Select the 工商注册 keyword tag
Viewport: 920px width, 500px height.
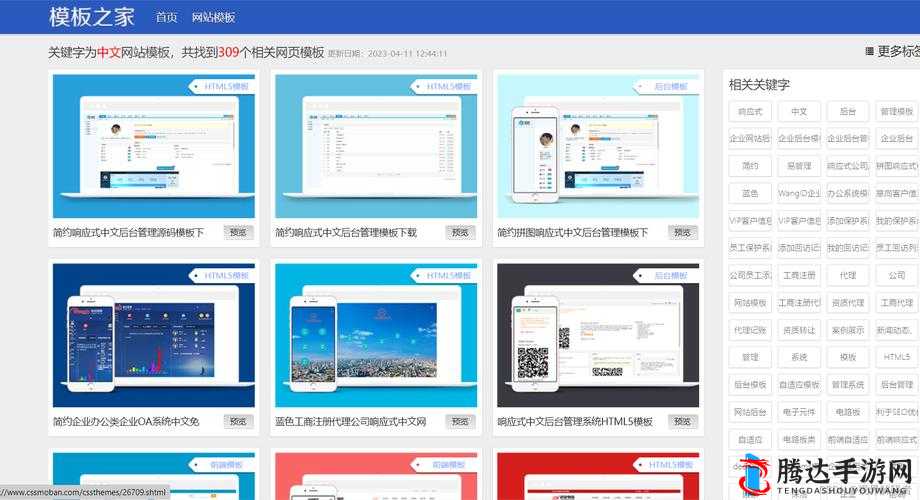(x=799, y=275)
